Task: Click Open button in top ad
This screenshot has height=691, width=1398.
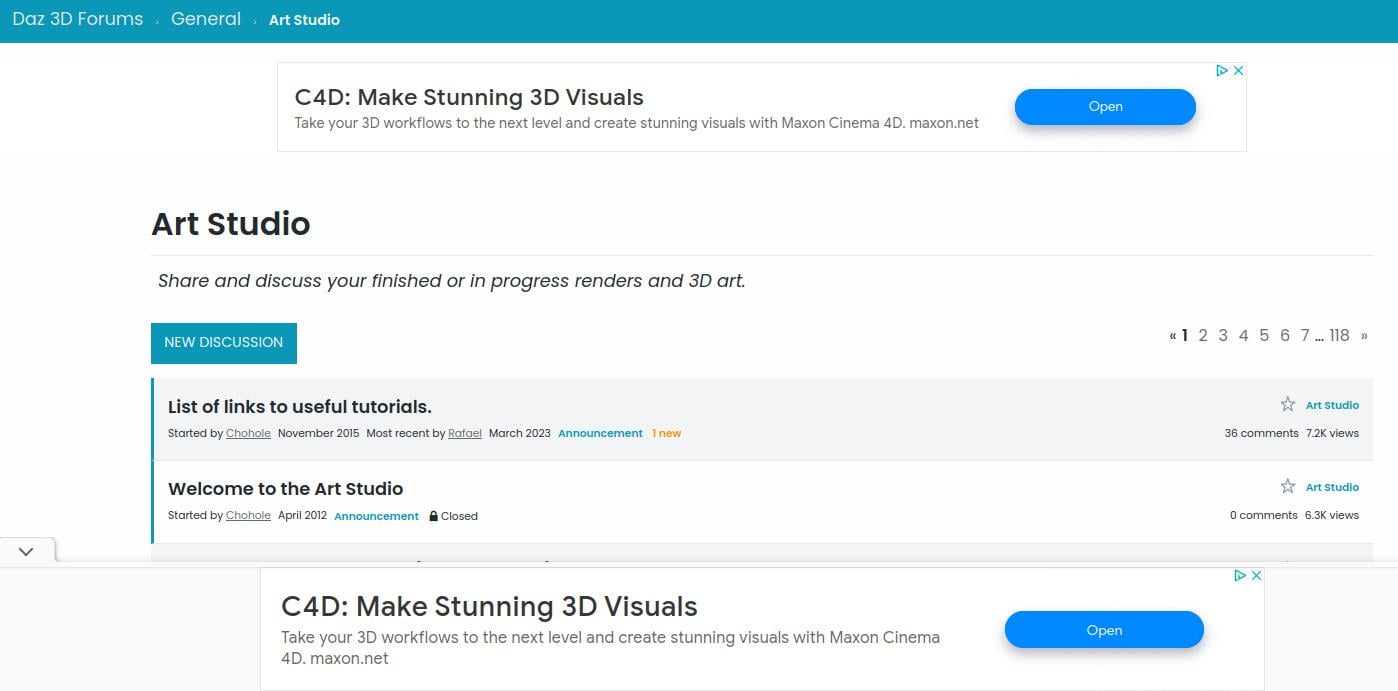Action: pyautogui.click(x=1105, y=107)
